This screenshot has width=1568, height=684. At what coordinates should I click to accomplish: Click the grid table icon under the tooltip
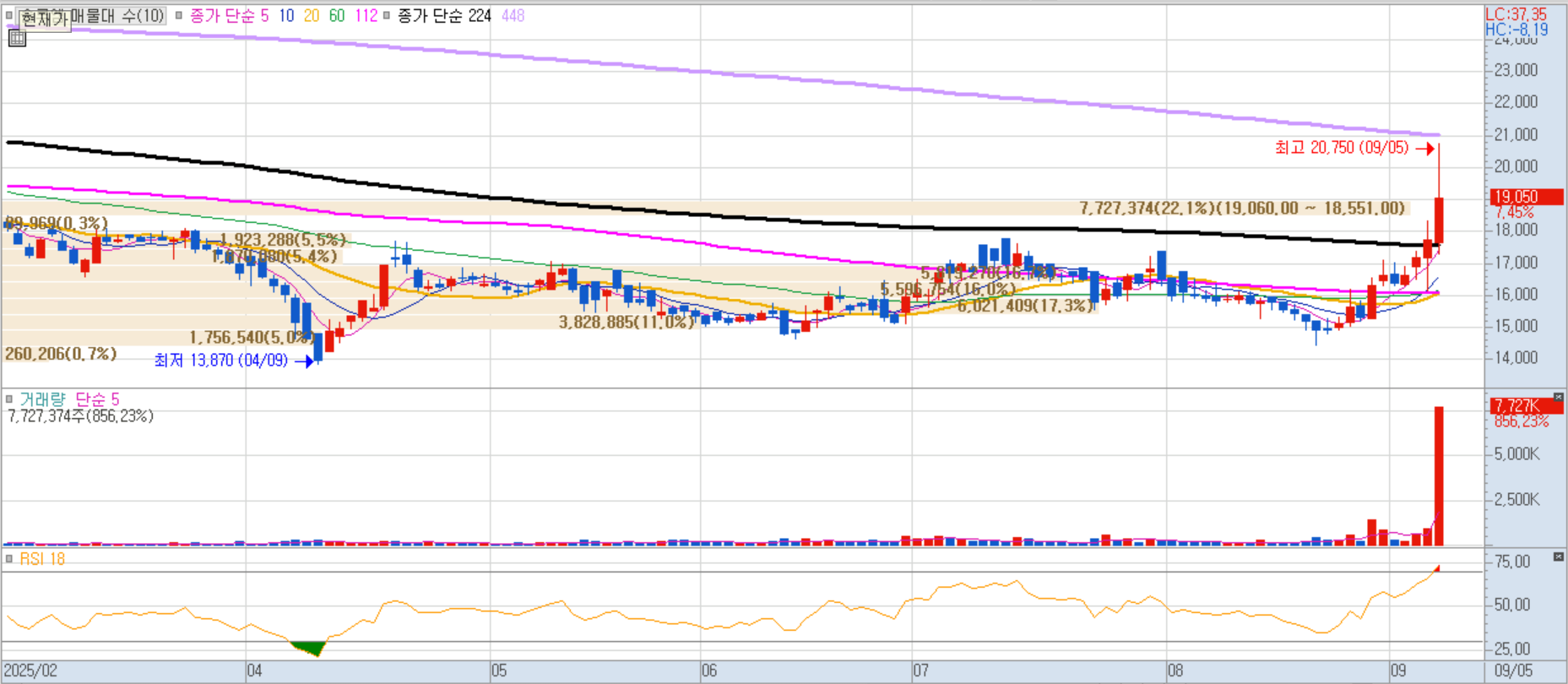tap(17, 38)
